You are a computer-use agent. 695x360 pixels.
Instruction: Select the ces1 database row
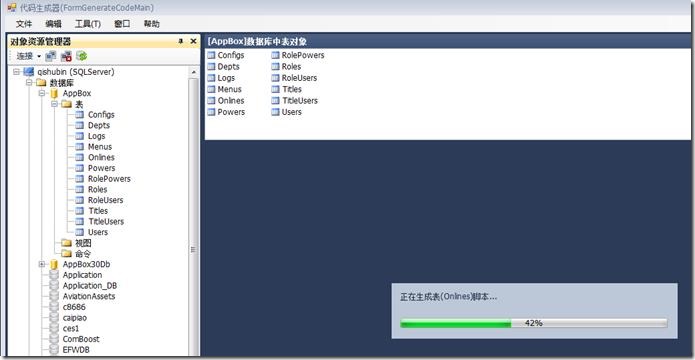(x=71, y=328)
